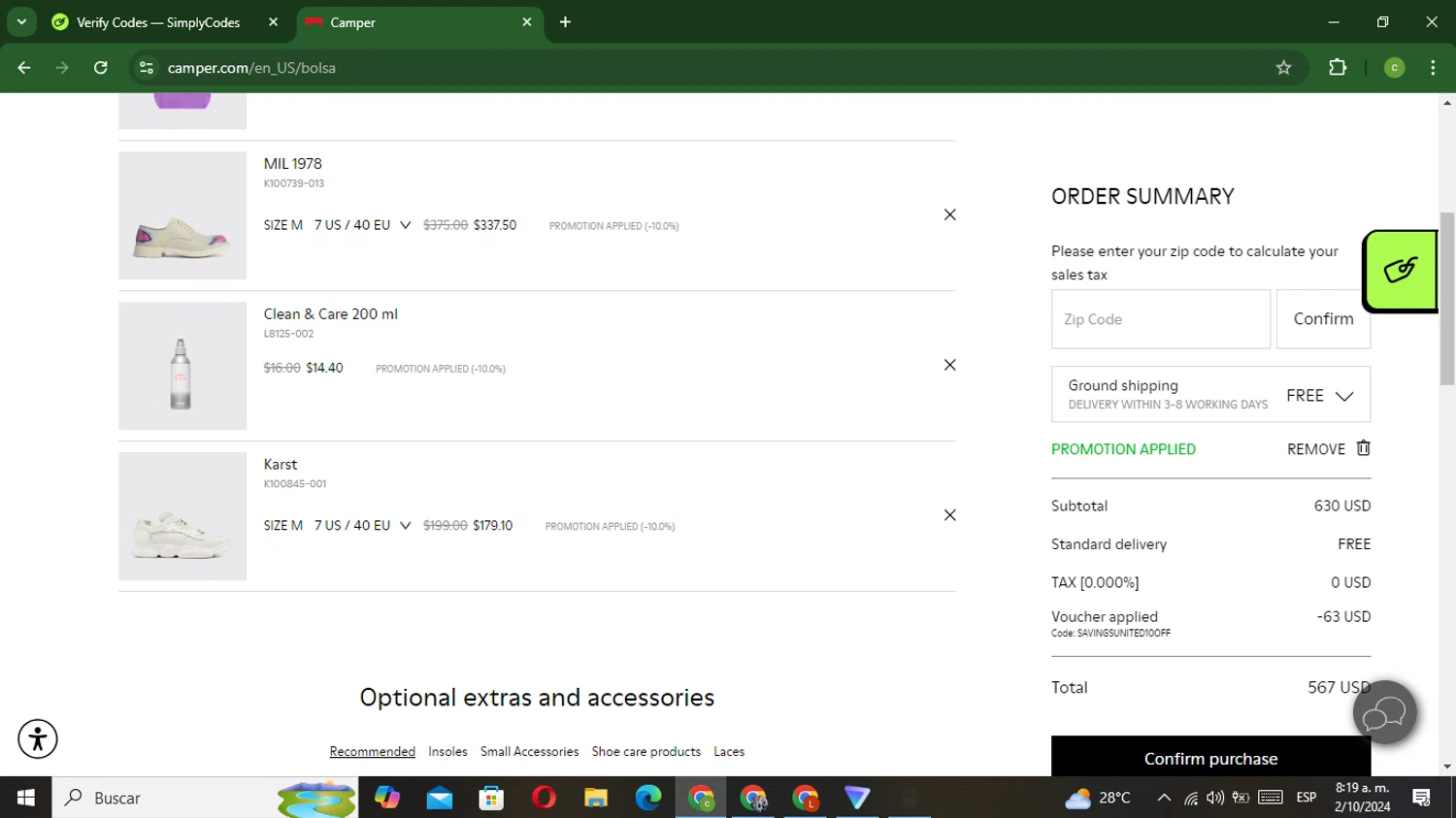Close the Verify Codes SimplyCodes tab
The width and height of the screenshot is (1456, 818).
(273, 22)
